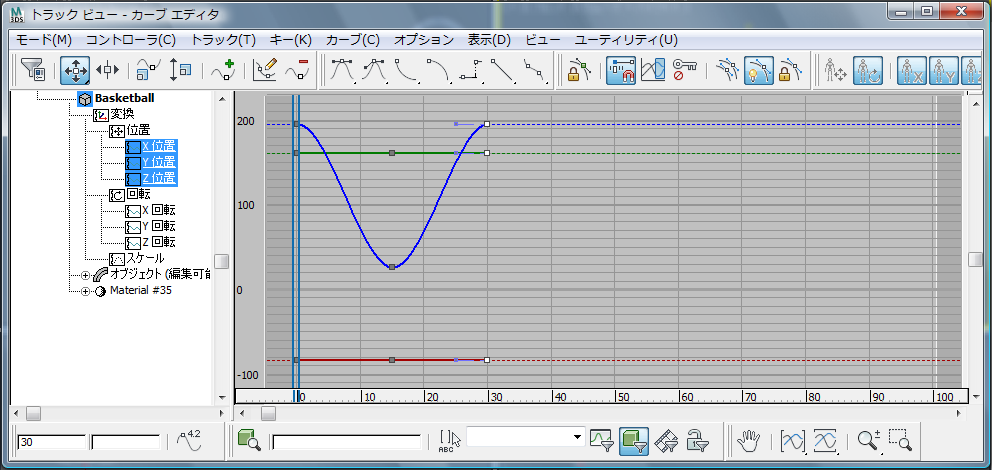Click the key time field showing 30
Image resolution: width=992 pixels, height=470 pixels.
point(52,442)
